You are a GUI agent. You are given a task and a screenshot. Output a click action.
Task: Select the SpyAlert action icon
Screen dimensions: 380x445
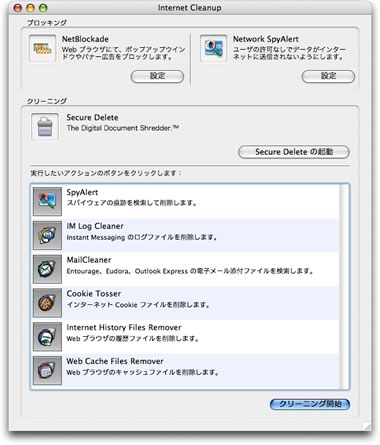[47, 201]
